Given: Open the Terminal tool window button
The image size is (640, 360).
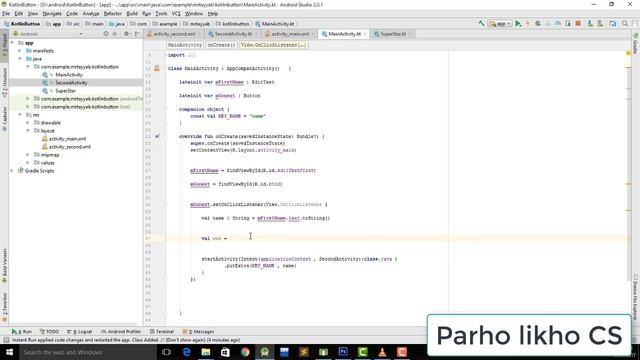Looking at the screenshot, I should [x=162, y=331].
